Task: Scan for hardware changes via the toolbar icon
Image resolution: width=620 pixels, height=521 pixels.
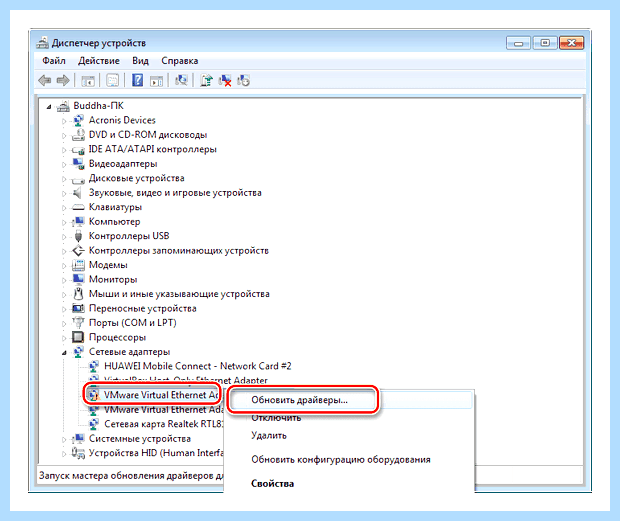Action: [181, 81]
